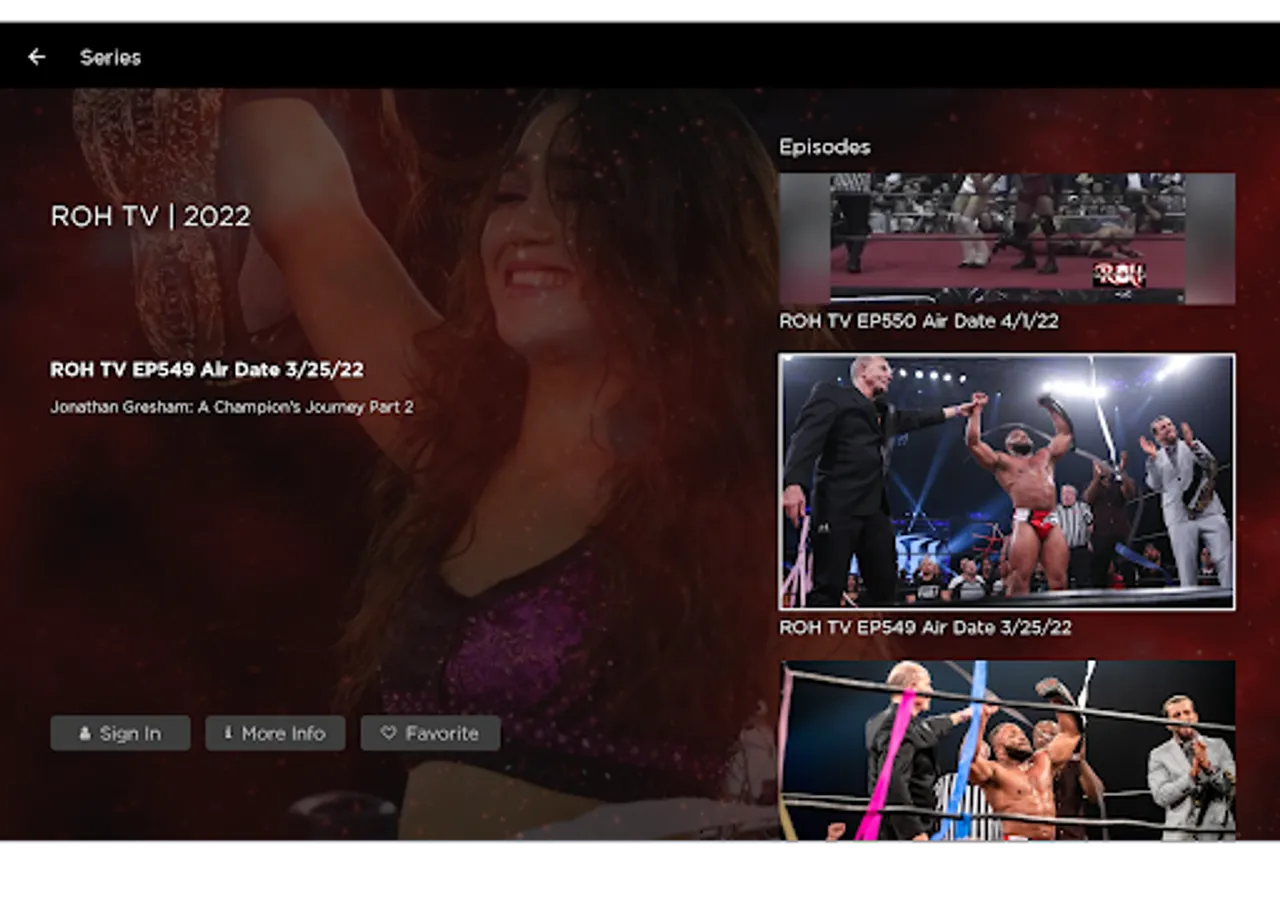Open the episode thumbnail below EP549
1280x900 pixels.
pyautogui.click(x=1007, y=750)
